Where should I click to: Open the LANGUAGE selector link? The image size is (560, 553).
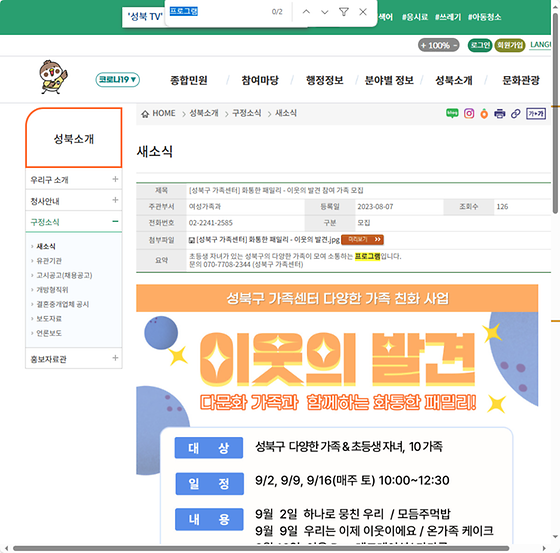540,45
